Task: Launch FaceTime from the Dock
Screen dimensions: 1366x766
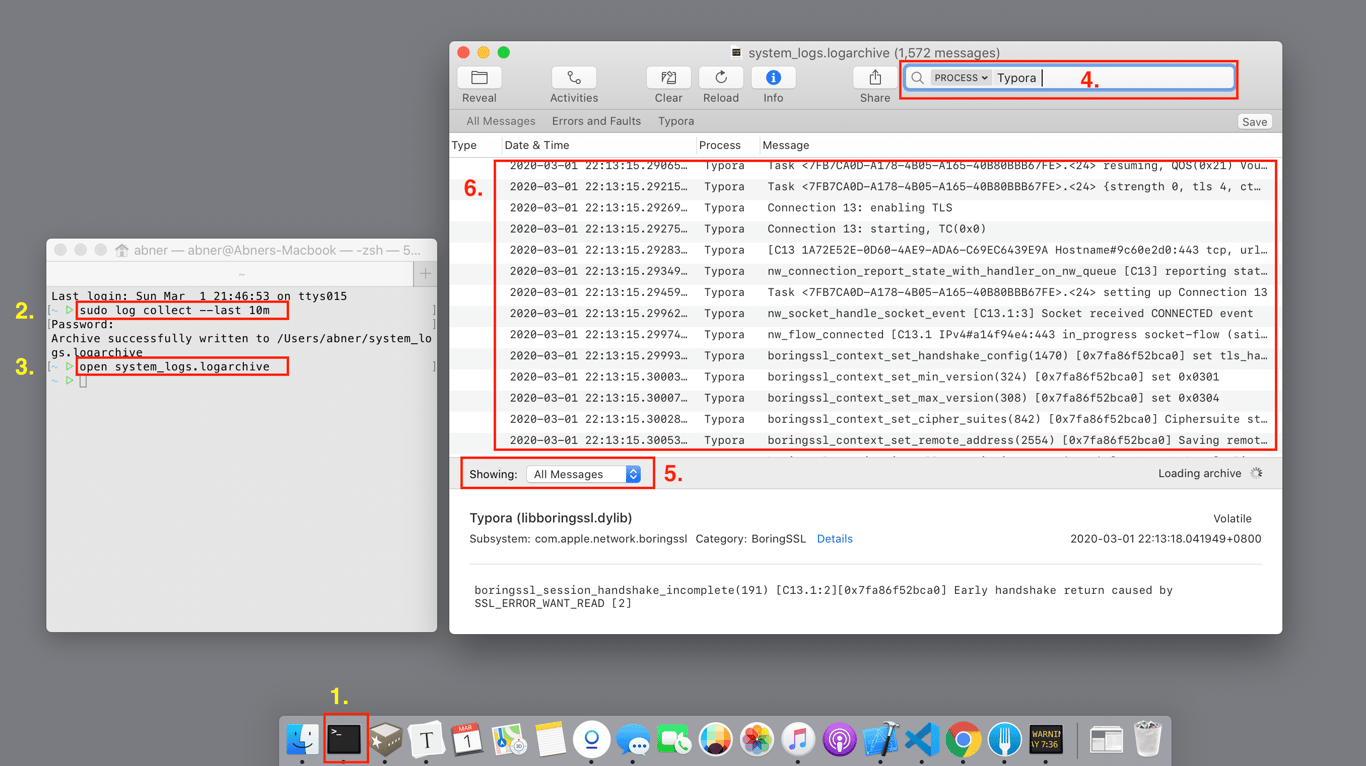Action: (674, 740)
